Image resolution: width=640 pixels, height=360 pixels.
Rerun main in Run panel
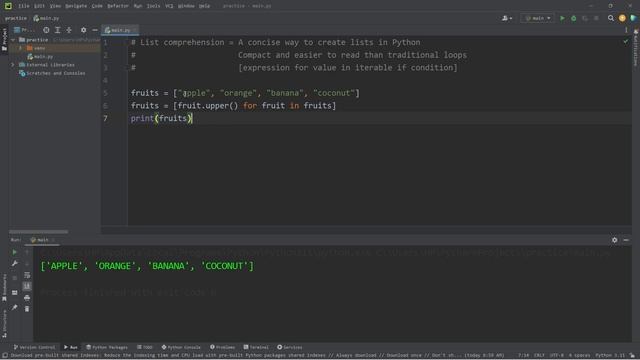pyautogui.click(x=14, y=252)
